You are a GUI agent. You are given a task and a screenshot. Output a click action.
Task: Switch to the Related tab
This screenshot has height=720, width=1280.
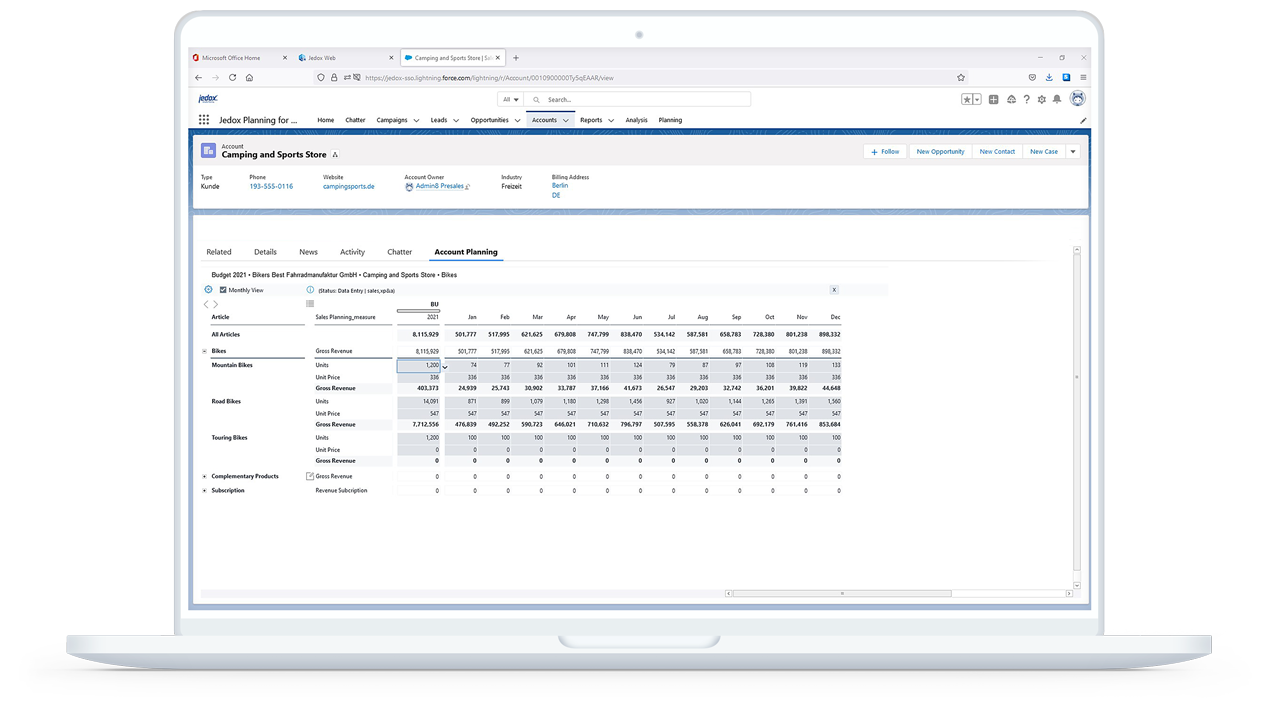(218, 252)
